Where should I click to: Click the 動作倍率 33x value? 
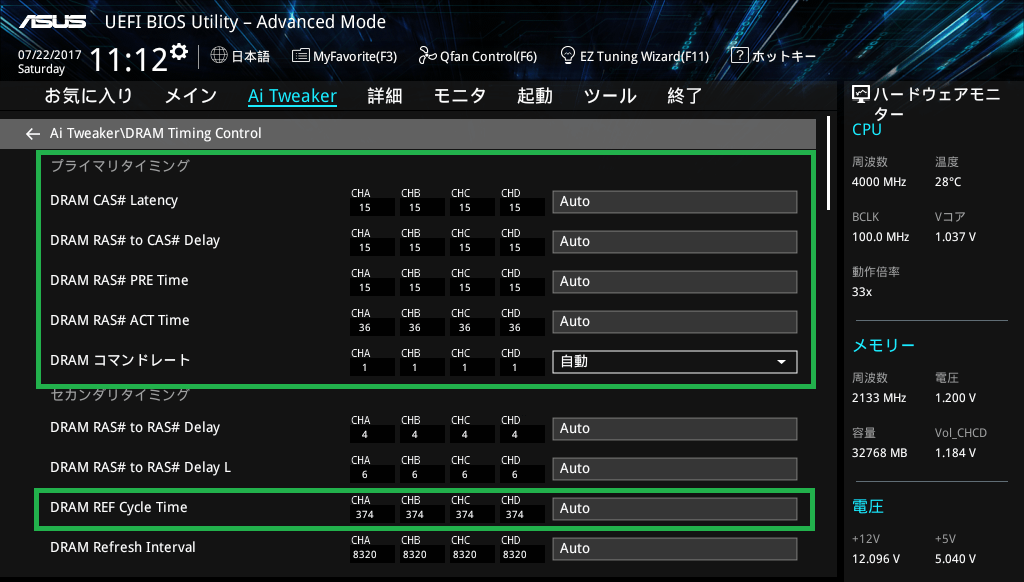[x=861, y=292]
